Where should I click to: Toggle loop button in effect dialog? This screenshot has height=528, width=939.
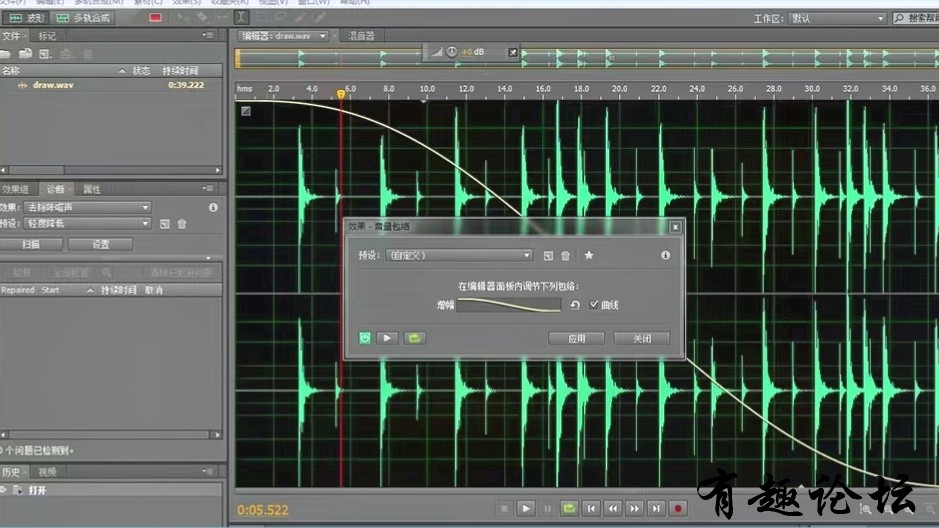pos(415,338)
